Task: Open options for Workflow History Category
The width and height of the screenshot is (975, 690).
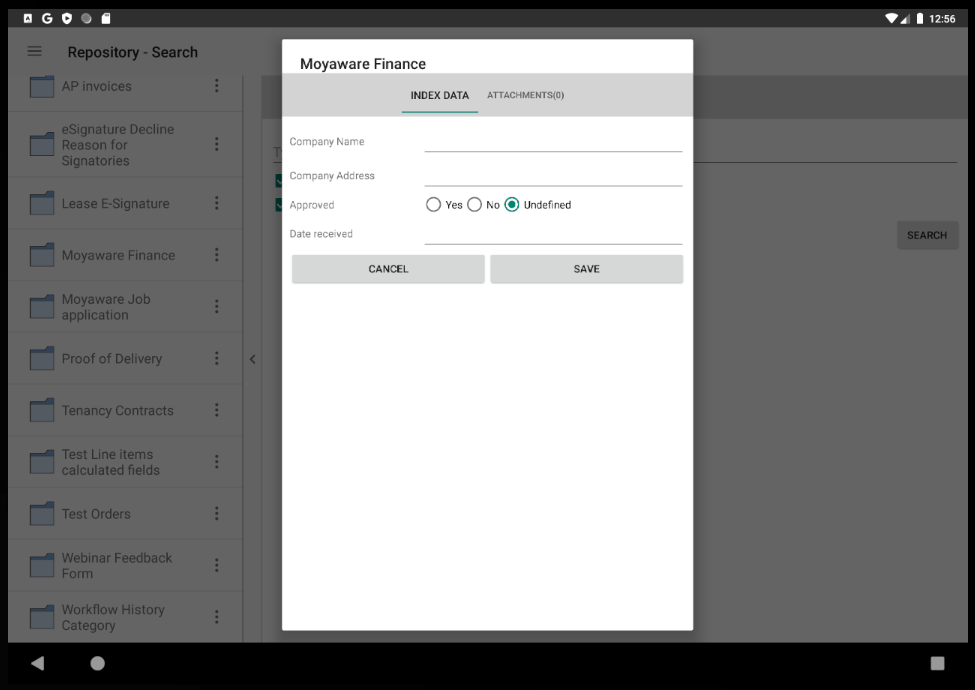Action: coord(216,617)
